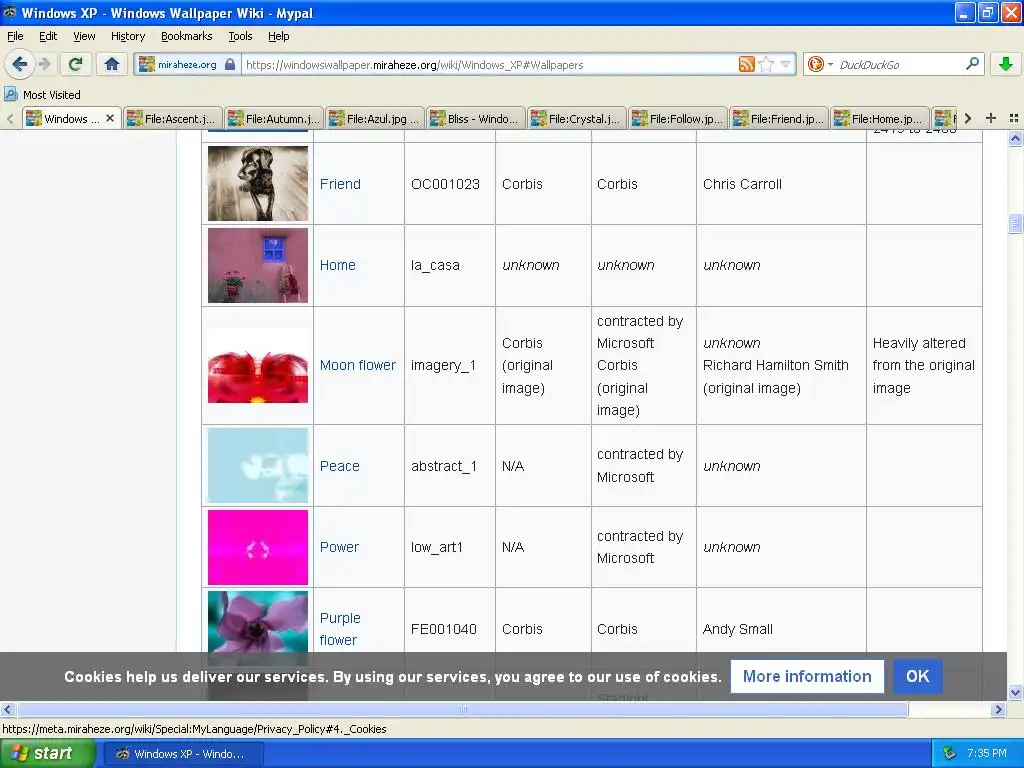Switch to the File:Azul.jpg tab
1024x768 pixels.
pyautogui.click(x=375, y=119)
